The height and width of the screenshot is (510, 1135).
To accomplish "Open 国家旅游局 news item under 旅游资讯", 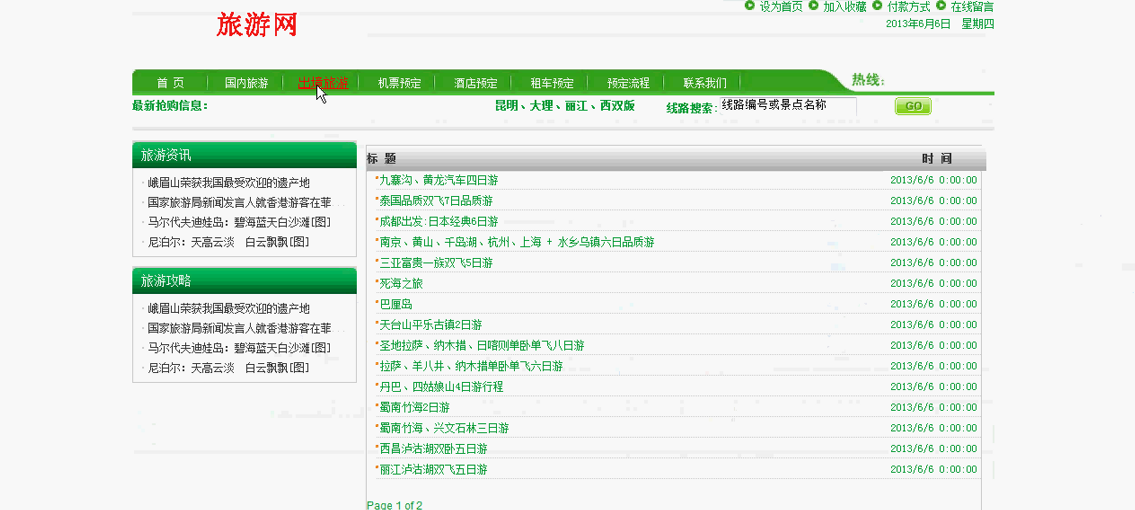I will pos(240,203).
